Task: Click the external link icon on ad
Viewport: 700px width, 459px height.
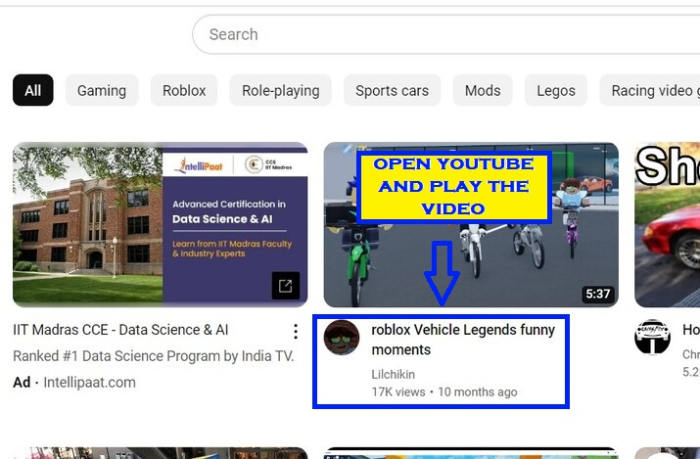Action: 285,286
